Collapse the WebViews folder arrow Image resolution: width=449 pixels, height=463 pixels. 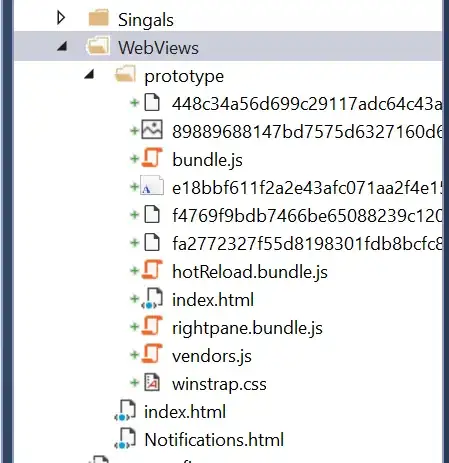point(62,46)
